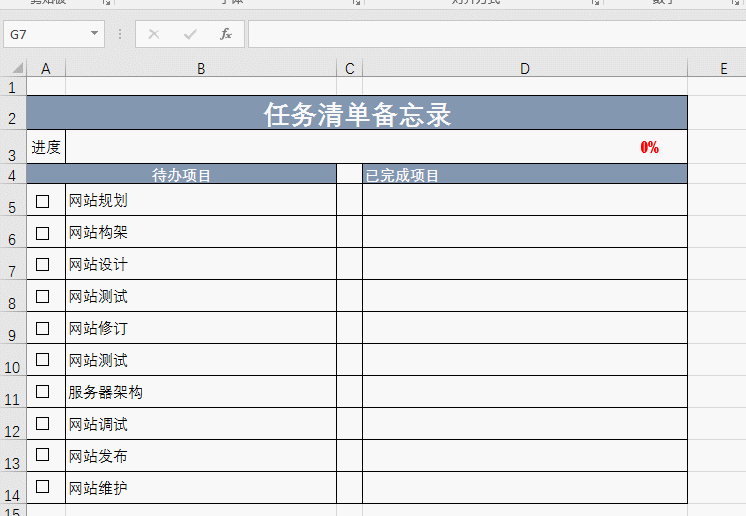Tick the checkbox in row 8 网站测试
The width and height of the screenshot is (746, 516).
42,296
